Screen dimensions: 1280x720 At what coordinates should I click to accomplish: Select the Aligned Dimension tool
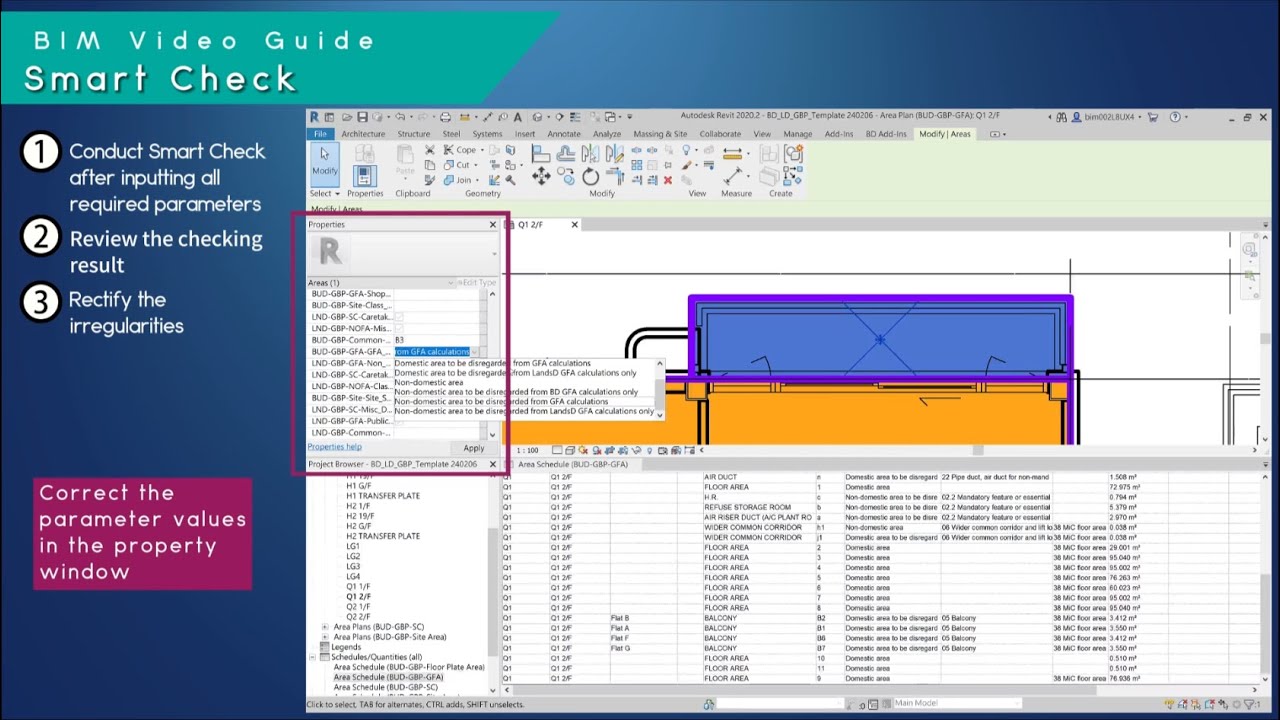(x=733, y=177)
